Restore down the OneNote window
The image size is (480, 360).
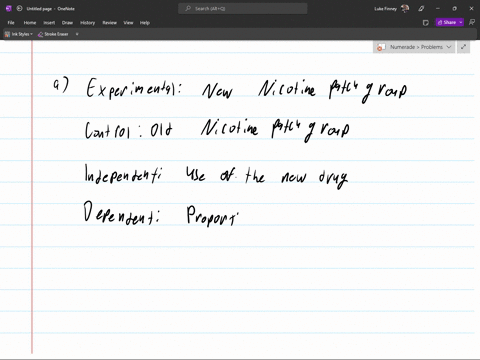(x=454, y=9)
